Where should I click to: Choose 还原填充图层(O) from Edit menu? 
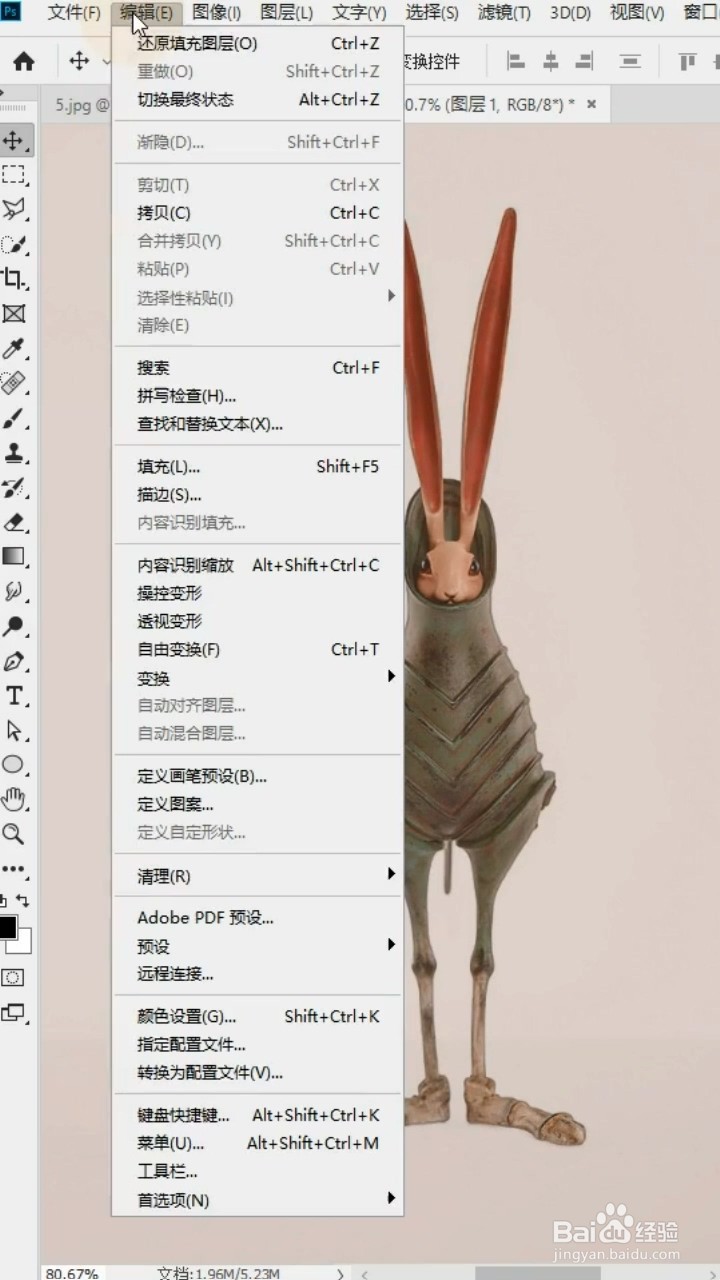tap(258, 44)
